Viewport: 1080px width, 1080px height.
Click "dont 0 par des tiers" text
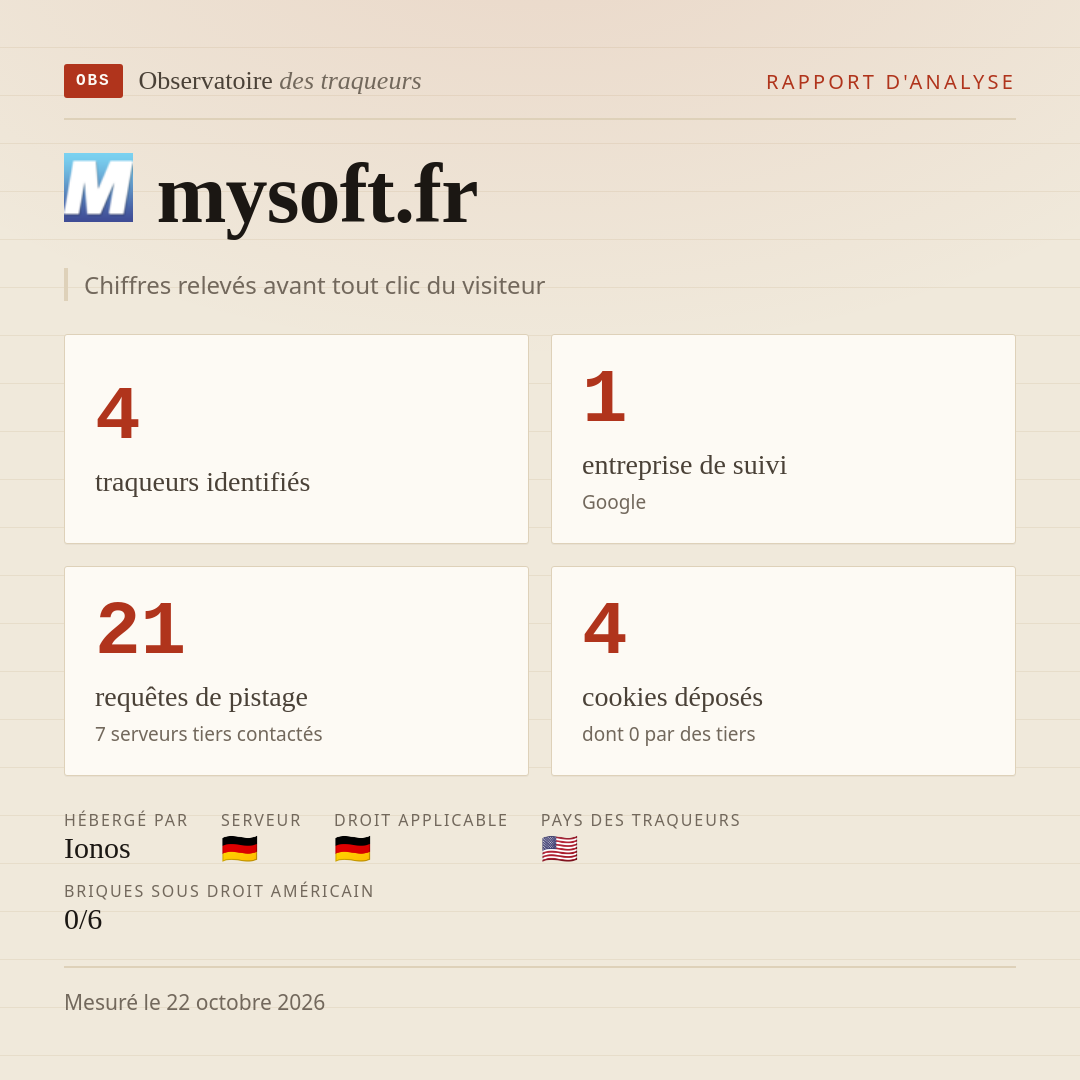(x=668, y=734)
